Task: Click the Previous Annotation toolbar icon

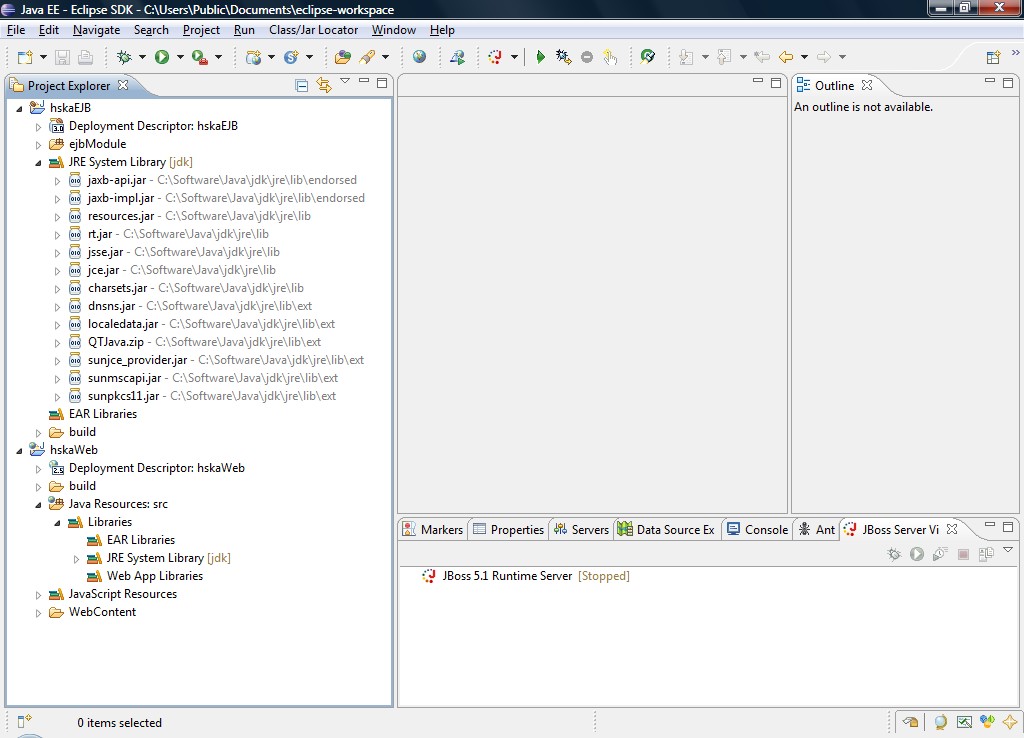Action: 724,57
